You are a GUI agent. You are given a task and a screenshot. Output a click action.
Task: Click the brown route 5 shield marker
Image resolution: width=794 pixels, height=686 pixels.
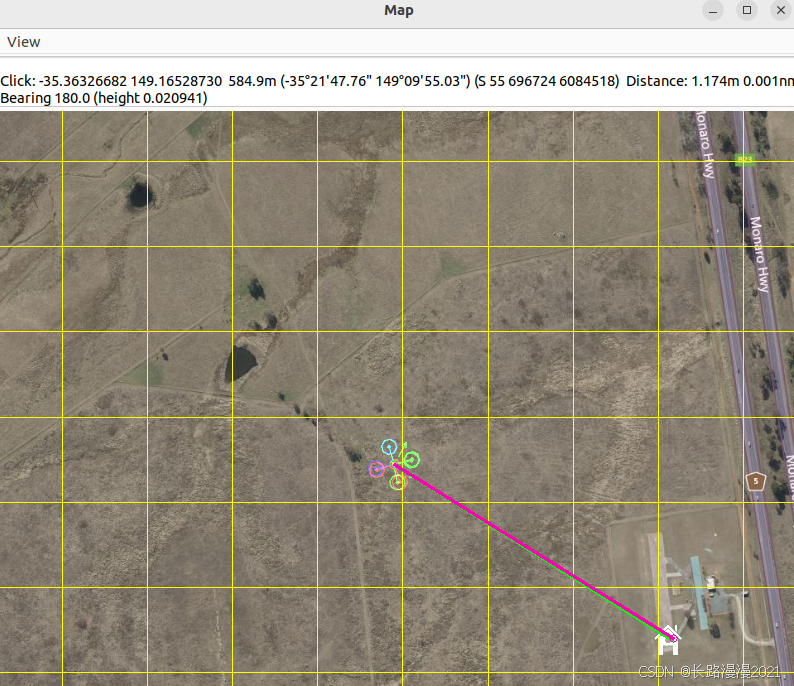point(756,481)
